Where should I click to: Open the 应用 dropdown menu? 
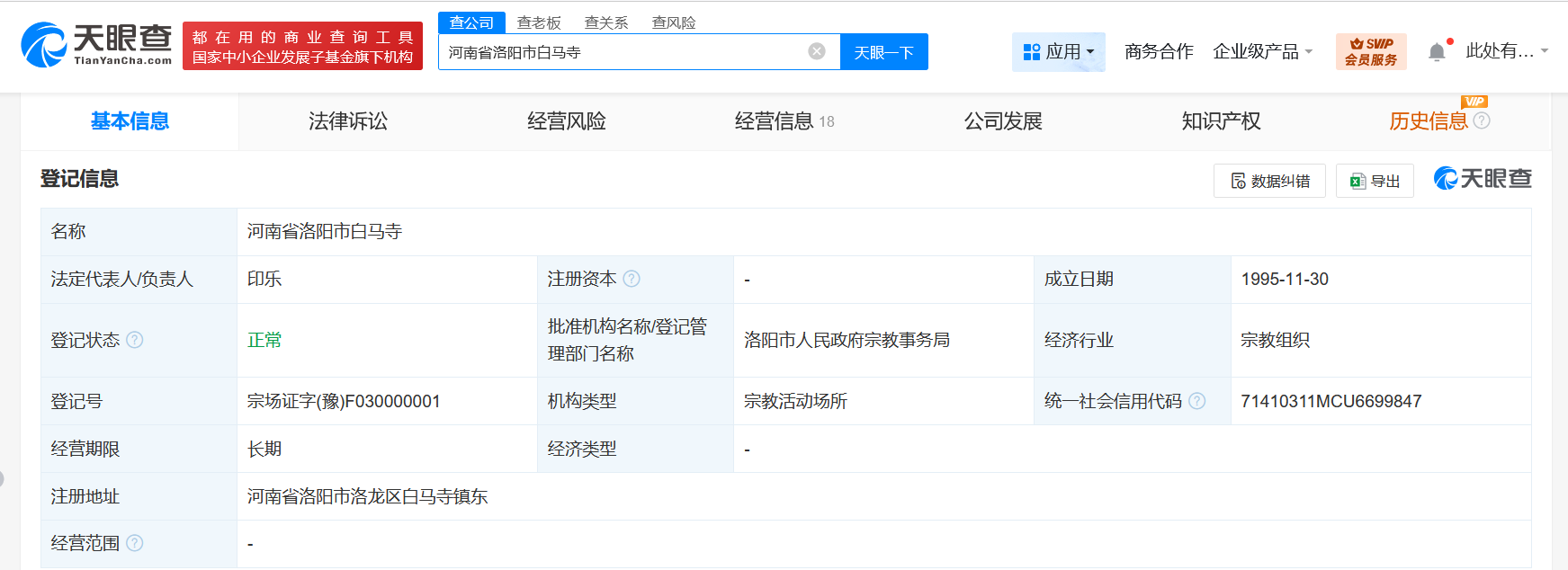tap(1059, 52)
